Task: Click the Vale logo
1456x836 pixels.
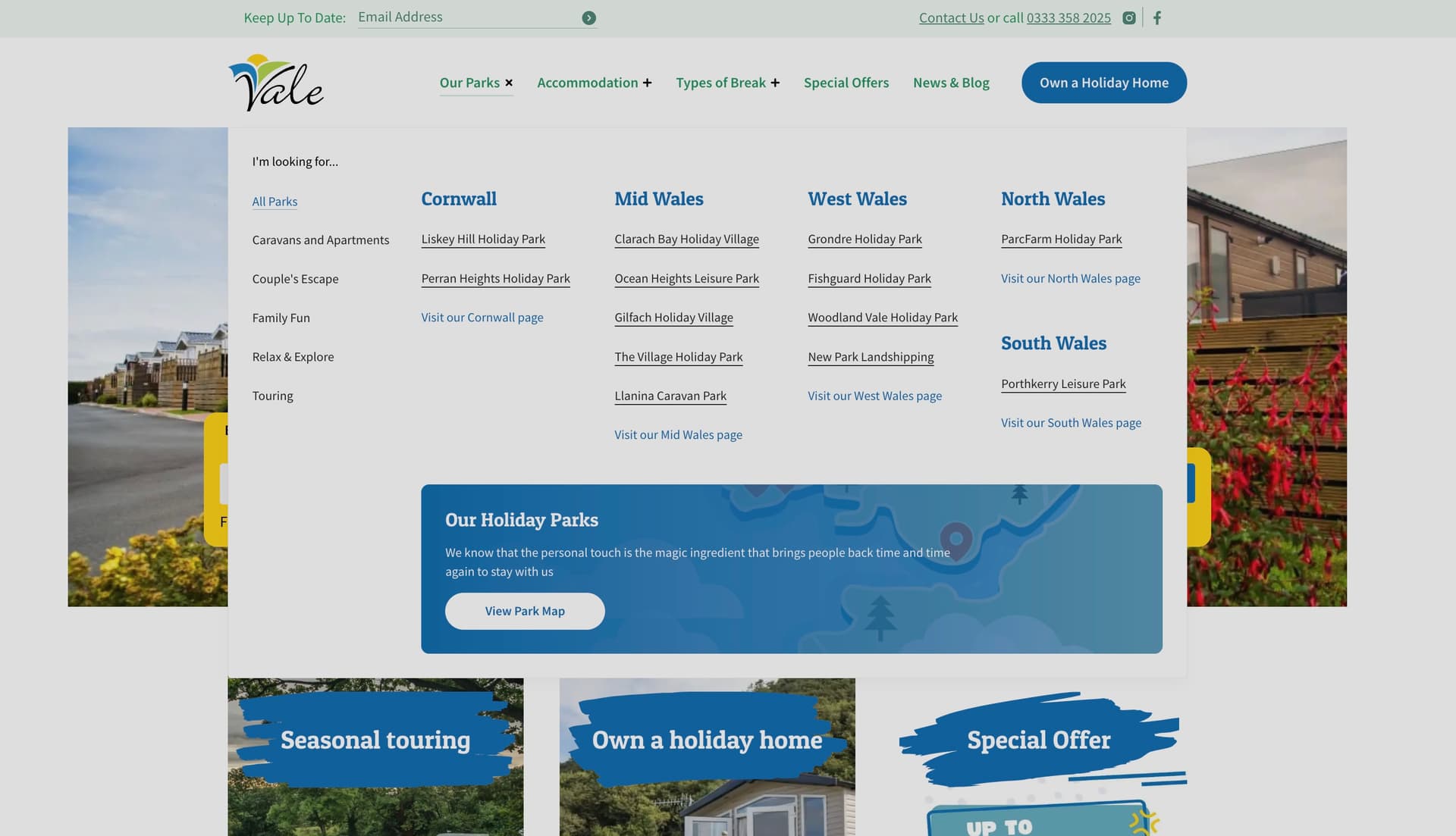Action: pyautogui.click(x=276, y=83)
